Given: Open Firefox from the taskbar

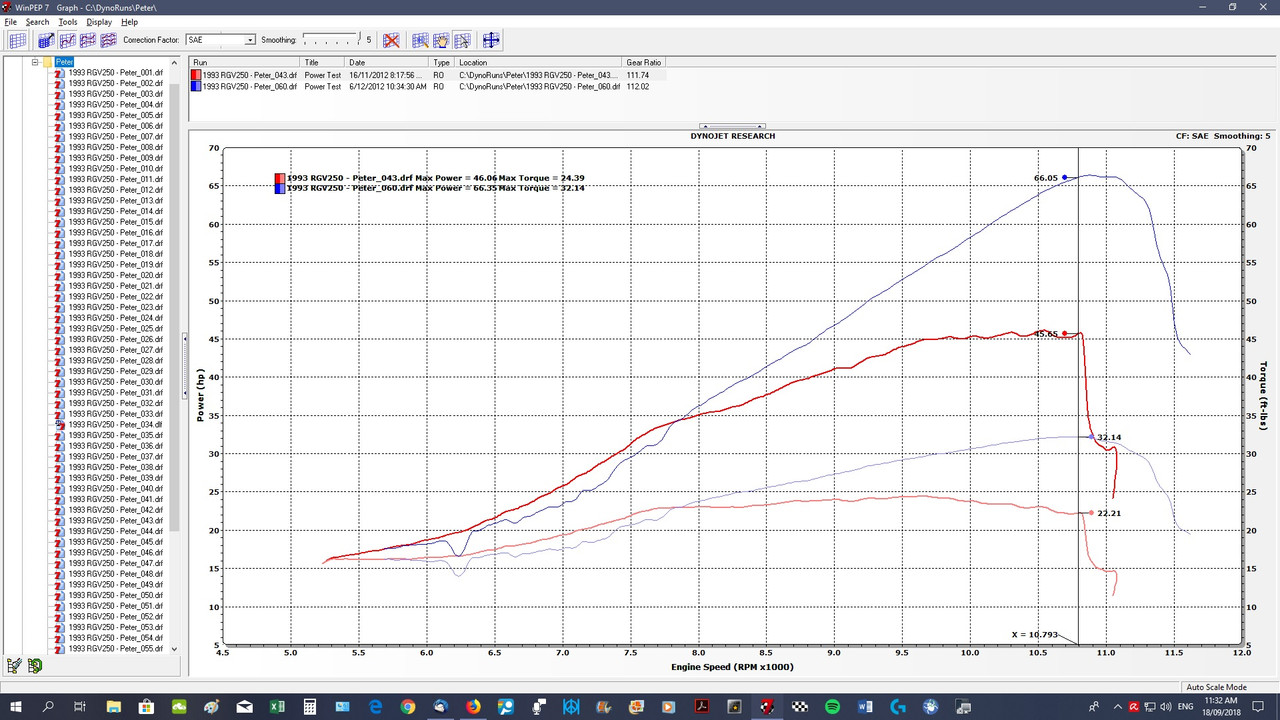Looking at the screenshot, I should [x=473, y=706].
